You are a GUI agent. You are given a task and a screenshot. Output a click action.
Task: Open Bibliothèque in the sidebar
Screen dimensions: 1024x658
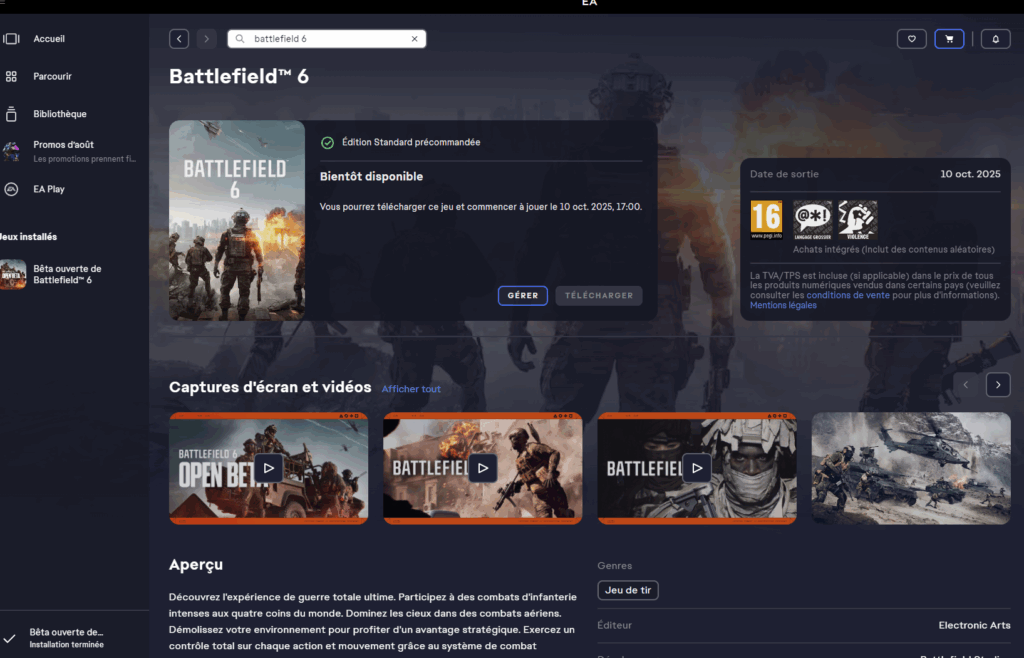59,114
